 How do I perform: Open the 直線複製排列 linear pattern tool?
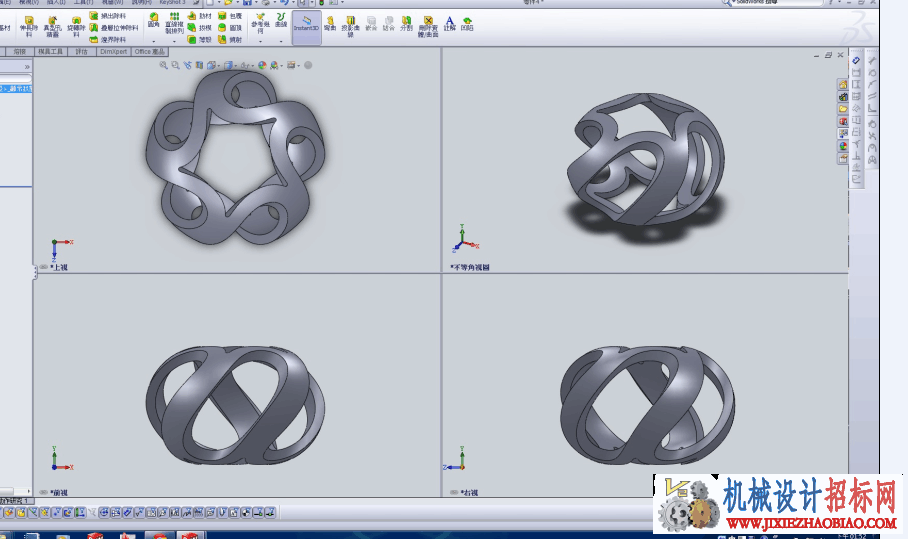point(174,24)
